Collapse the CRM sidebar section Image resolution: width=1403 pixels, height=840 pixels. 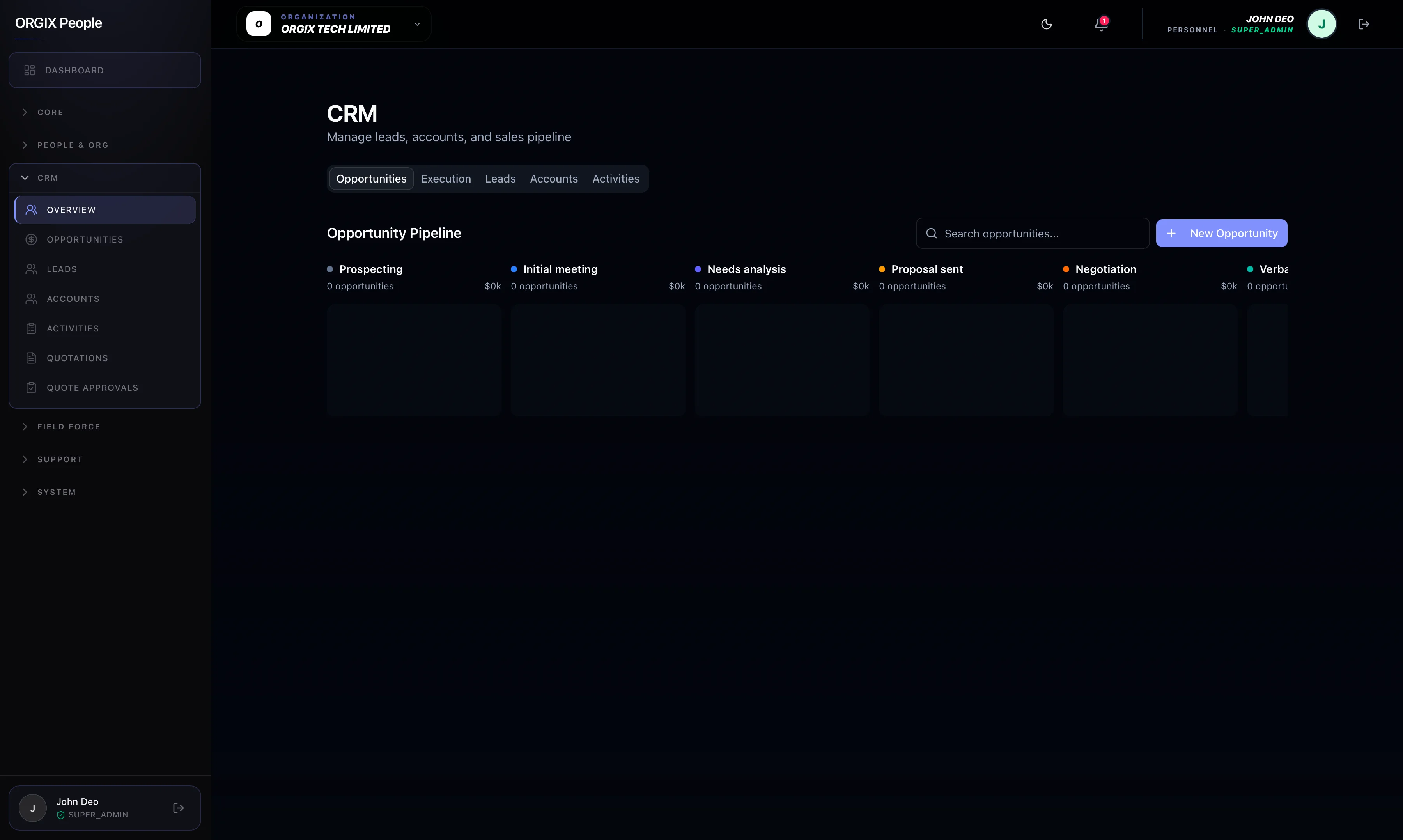(x=105, y=178)
